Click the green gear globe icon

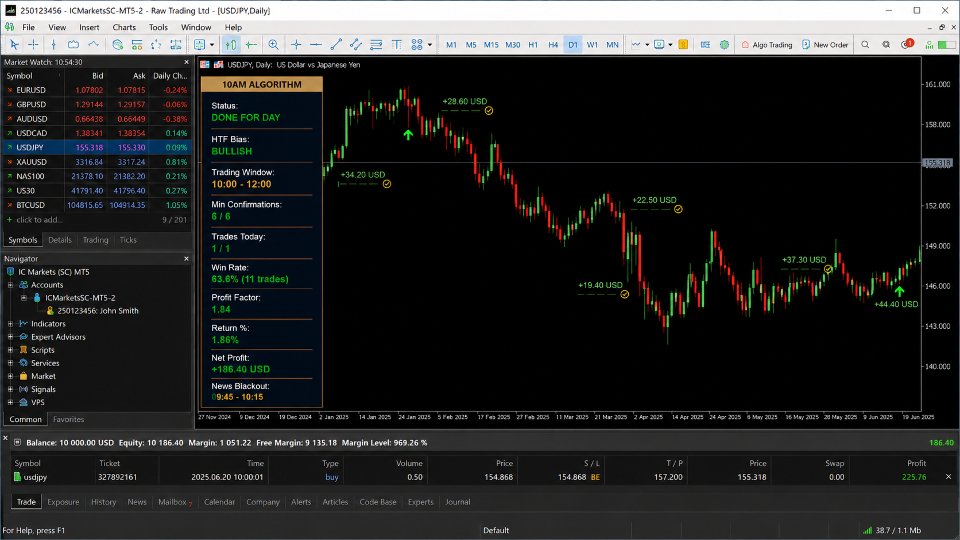click(x=724, y=45)
